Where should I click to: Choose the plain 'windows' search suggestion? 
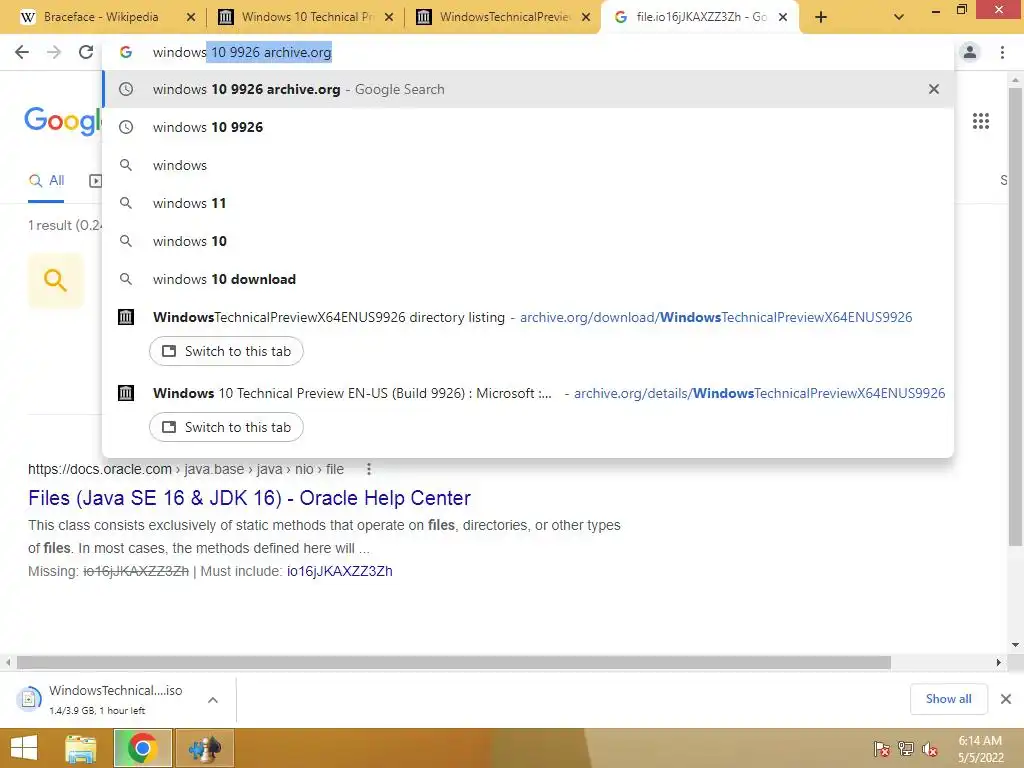(528, 165)
